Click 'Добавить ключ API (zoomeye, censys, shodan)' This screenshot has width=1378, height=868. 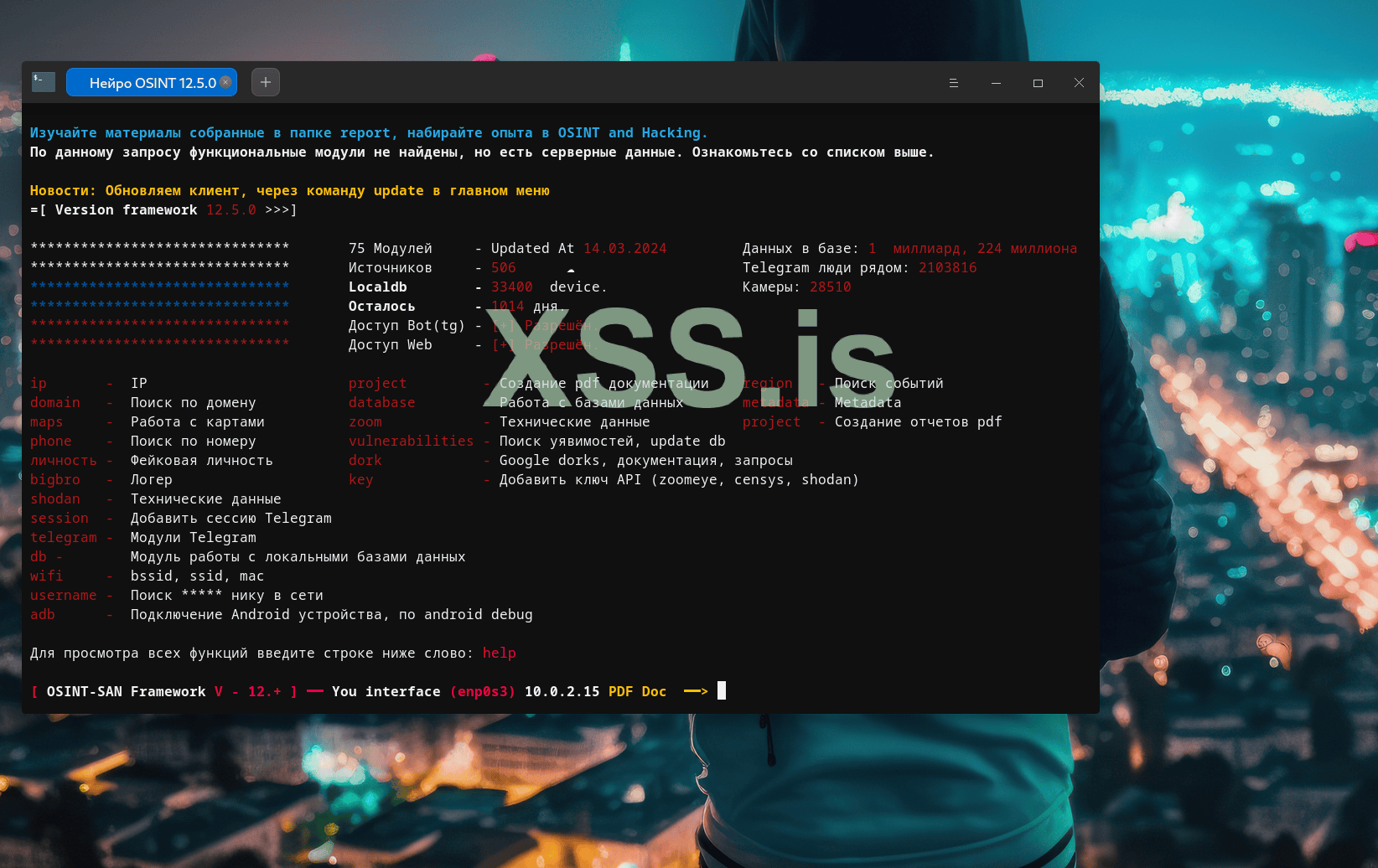coord(680,479)
